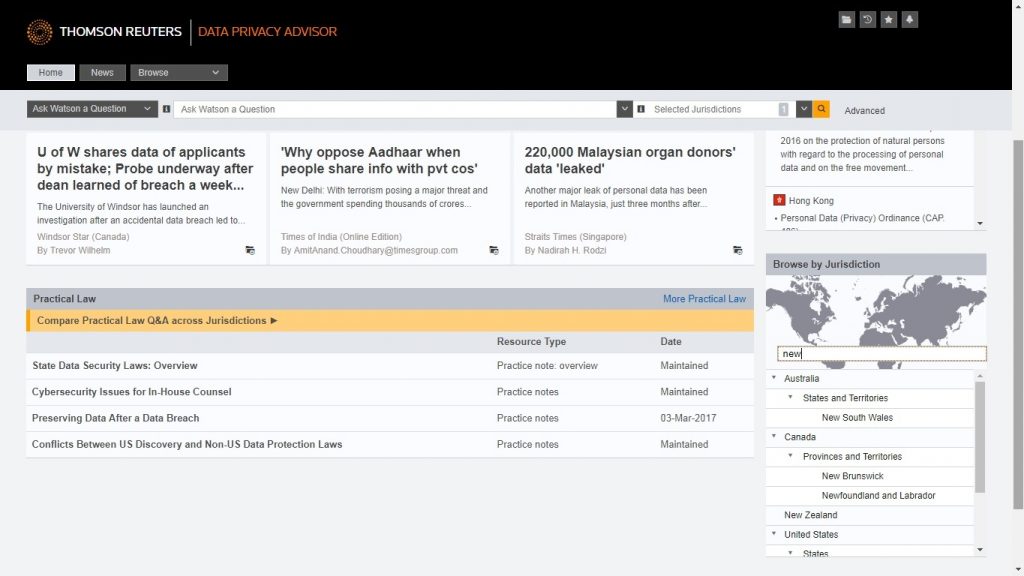The height and width of the screenshot is (576, 1024).
Task: Open the History clock icon
Action: click(867, 20)
